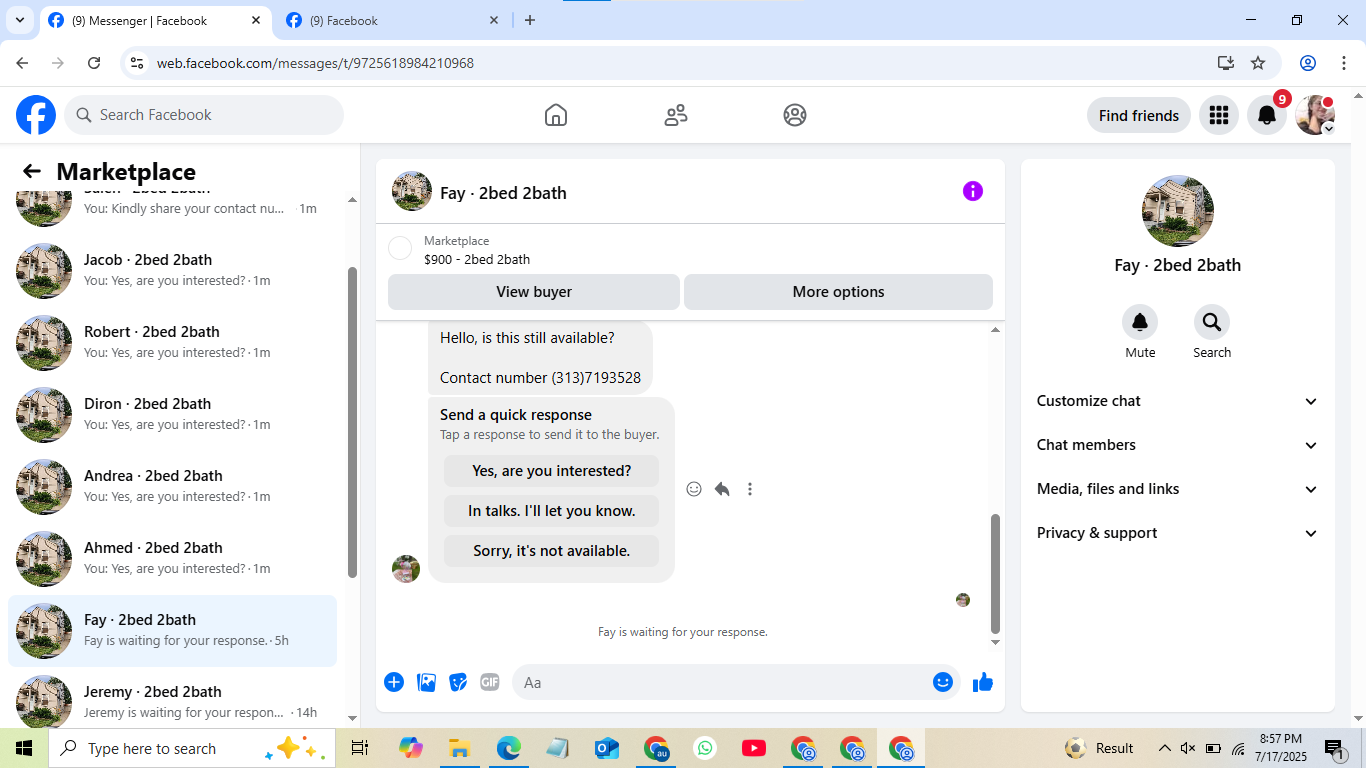Open Jacob's 2bed 2bath conversation
The height and width of the screenshot is (768, 1366).
click(172, 271)
